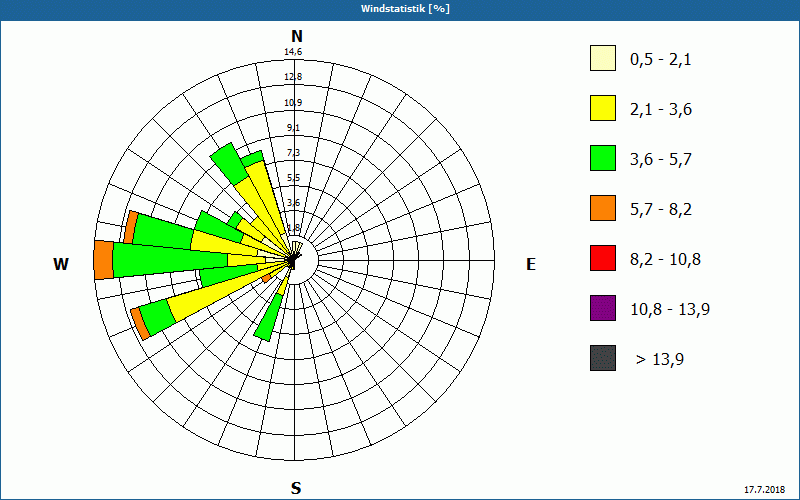Click the legend label '5,7 - 8,2'
The image size is (800, 500).
pos(661,210)
